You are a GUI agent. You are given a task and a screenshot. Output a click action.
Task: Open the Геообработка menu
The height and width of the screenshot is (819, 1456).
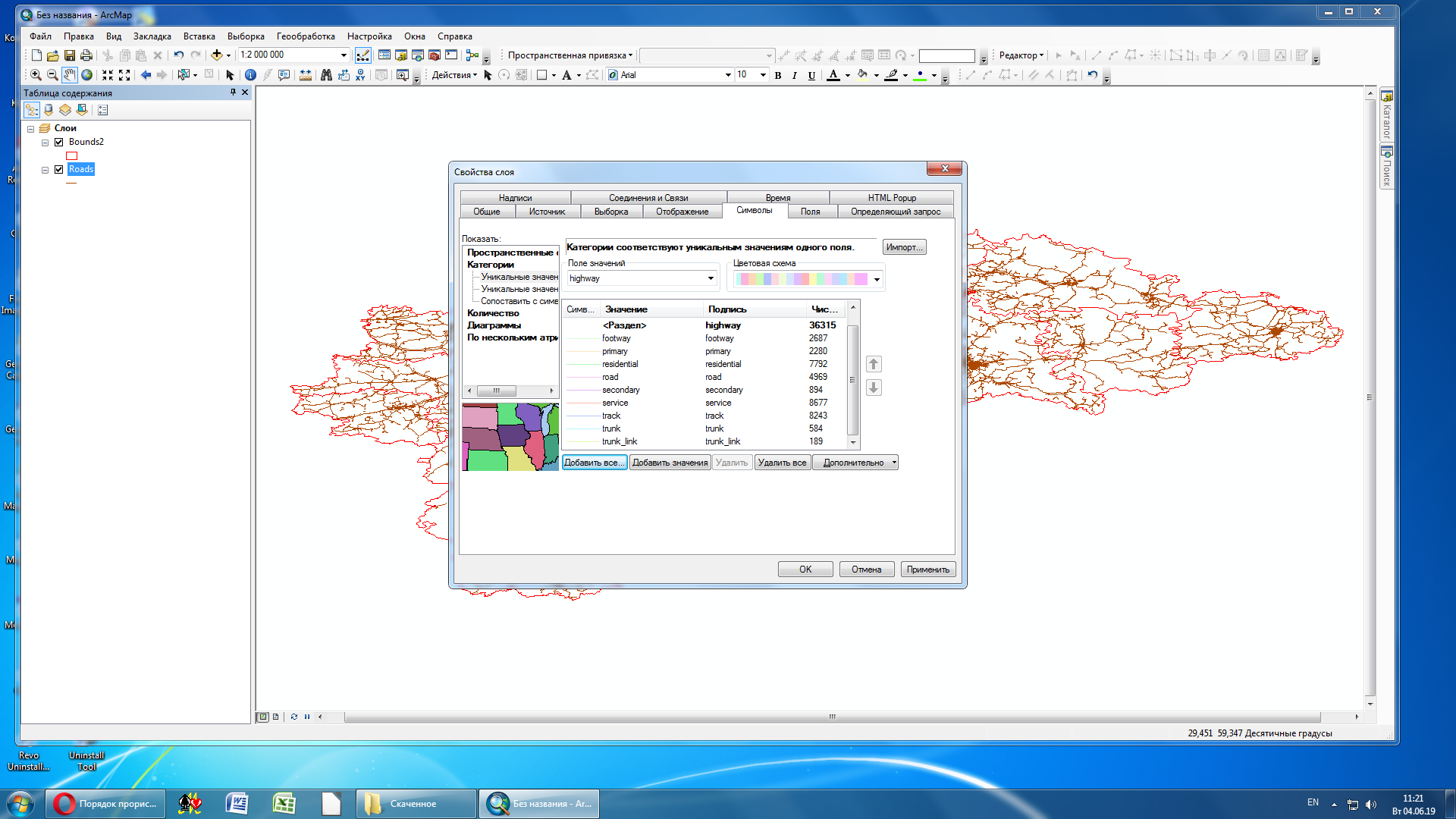(x=305, y=36)
